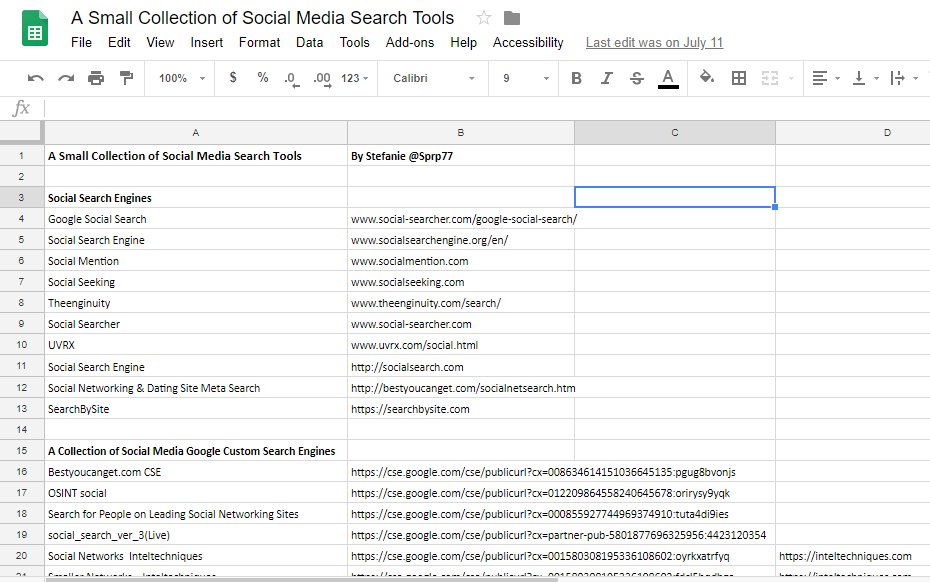The image size is (930, 582).
Task: Open the Data menu
Action: click(x=310, y=42)
